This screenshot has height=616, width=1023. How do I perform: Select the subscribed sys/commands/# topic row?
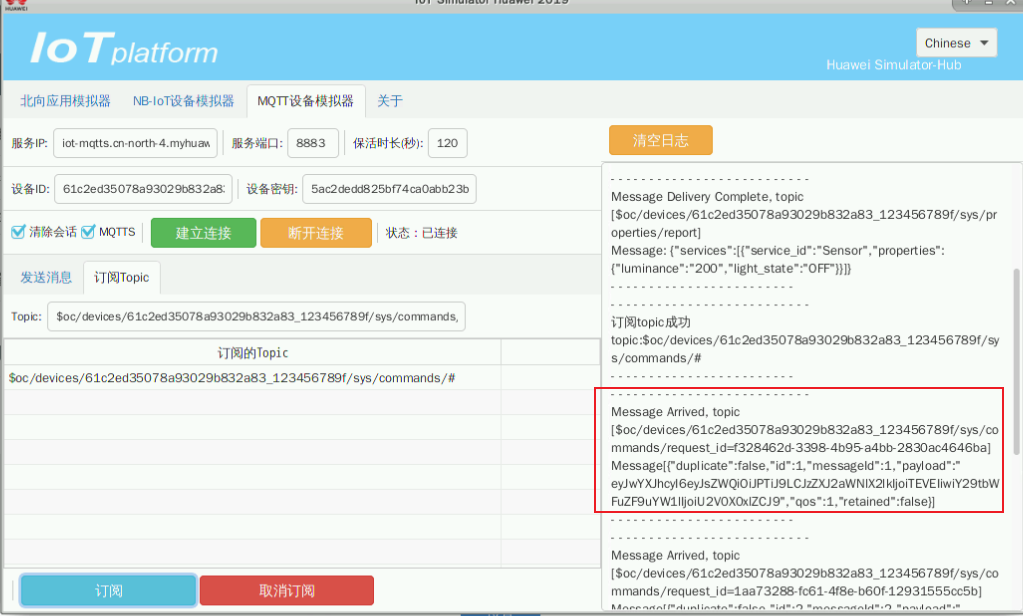pos(252,378)
